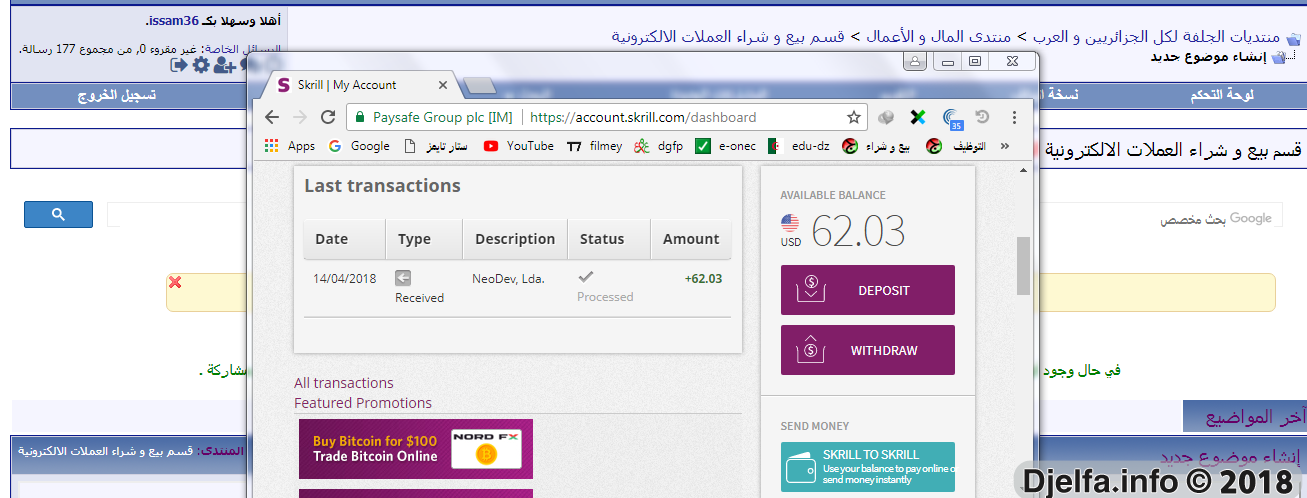Click the Skrill page scroll-up arrow
Viewport: 1307px width, 498px height.
pos(1023,171)
